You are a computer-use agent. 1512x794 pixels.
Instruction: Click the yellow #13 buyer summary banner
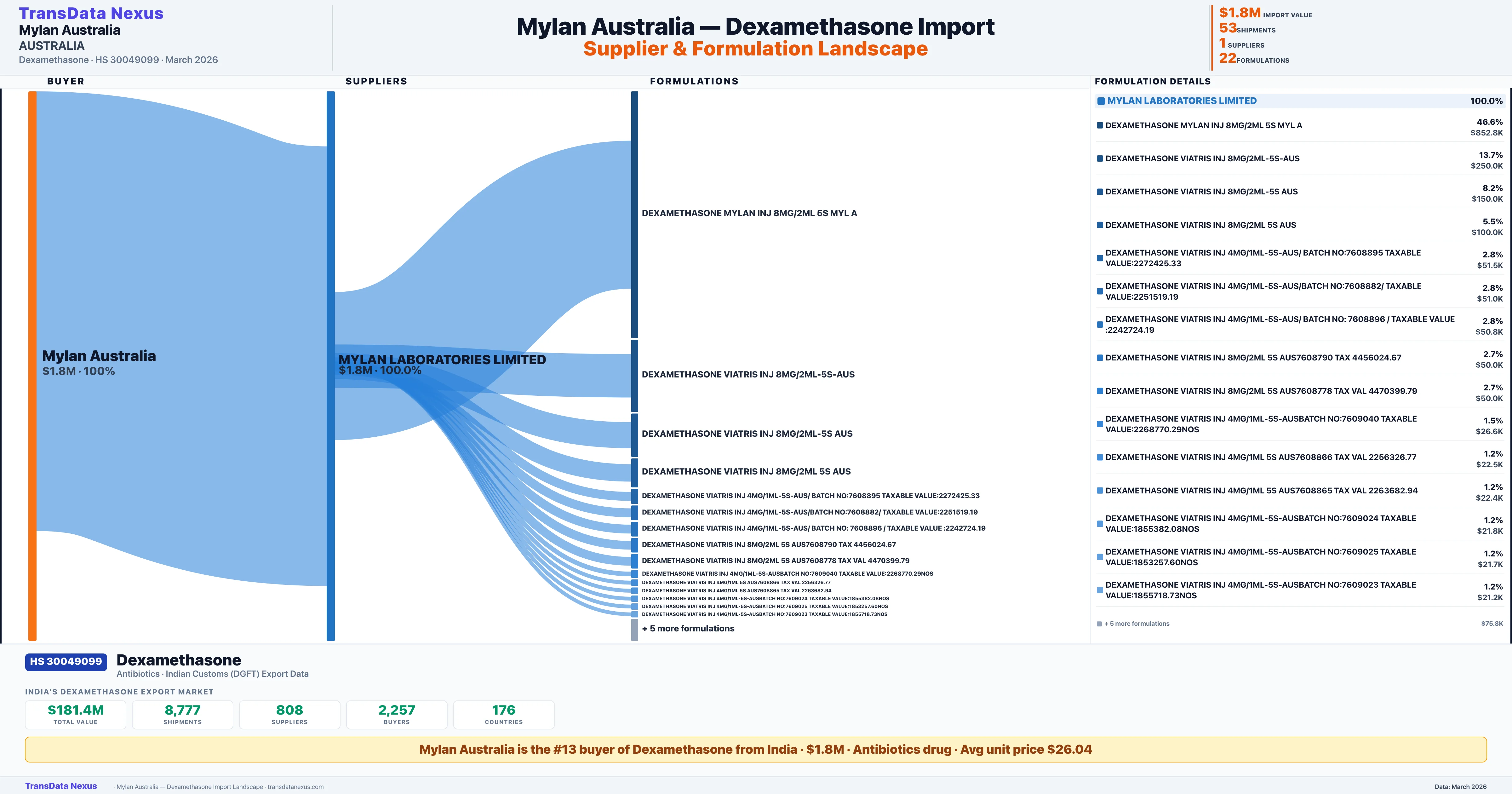click(x=755, y=749)
